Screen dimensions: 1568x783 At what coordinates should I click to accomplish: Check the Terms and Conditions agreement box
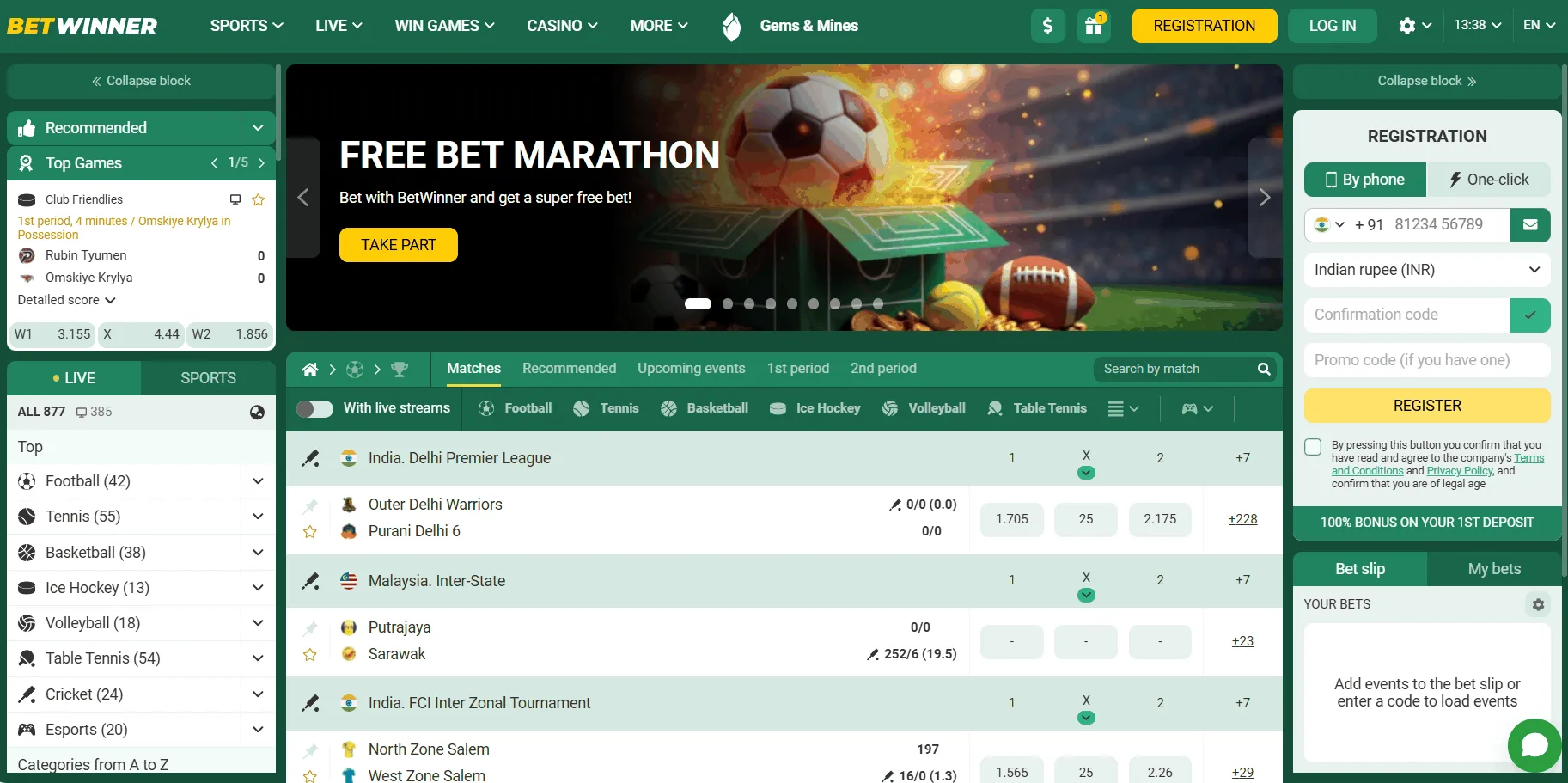pyautogui.click(x=1313, y=447)
